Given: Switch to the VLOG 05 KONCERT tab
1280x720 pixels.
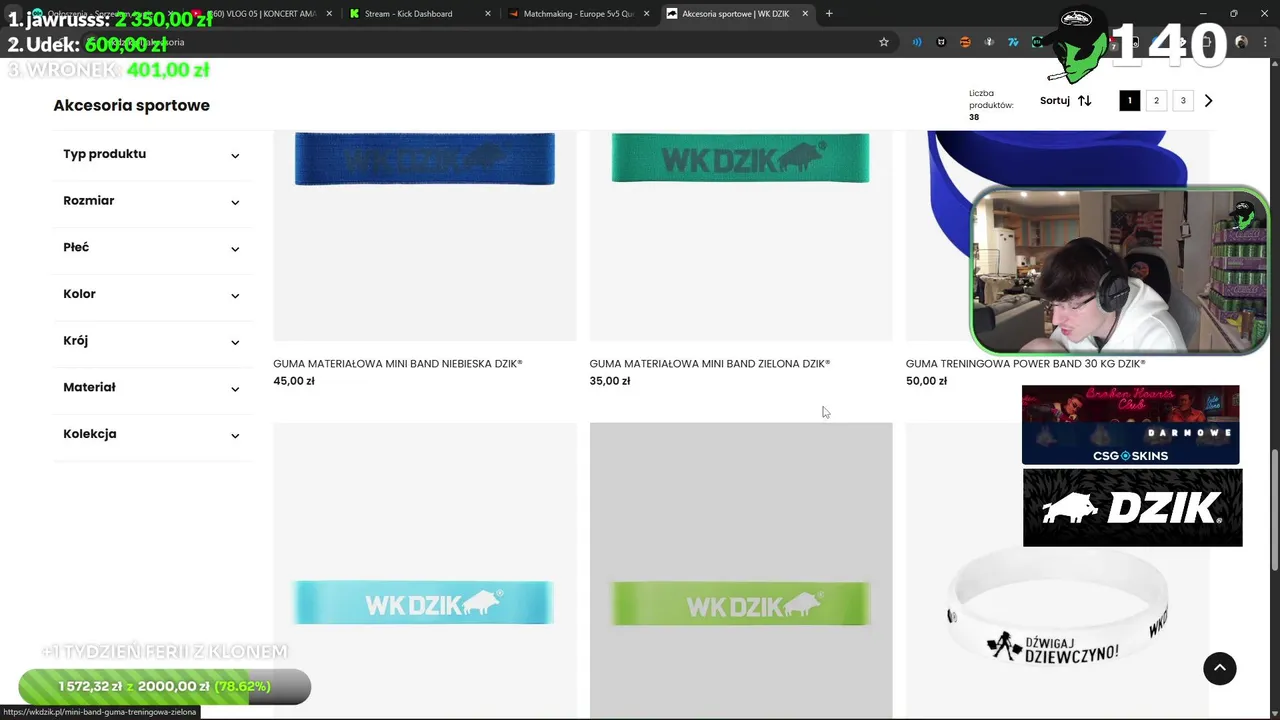Looking at the screenshot, I should (258, 14).
